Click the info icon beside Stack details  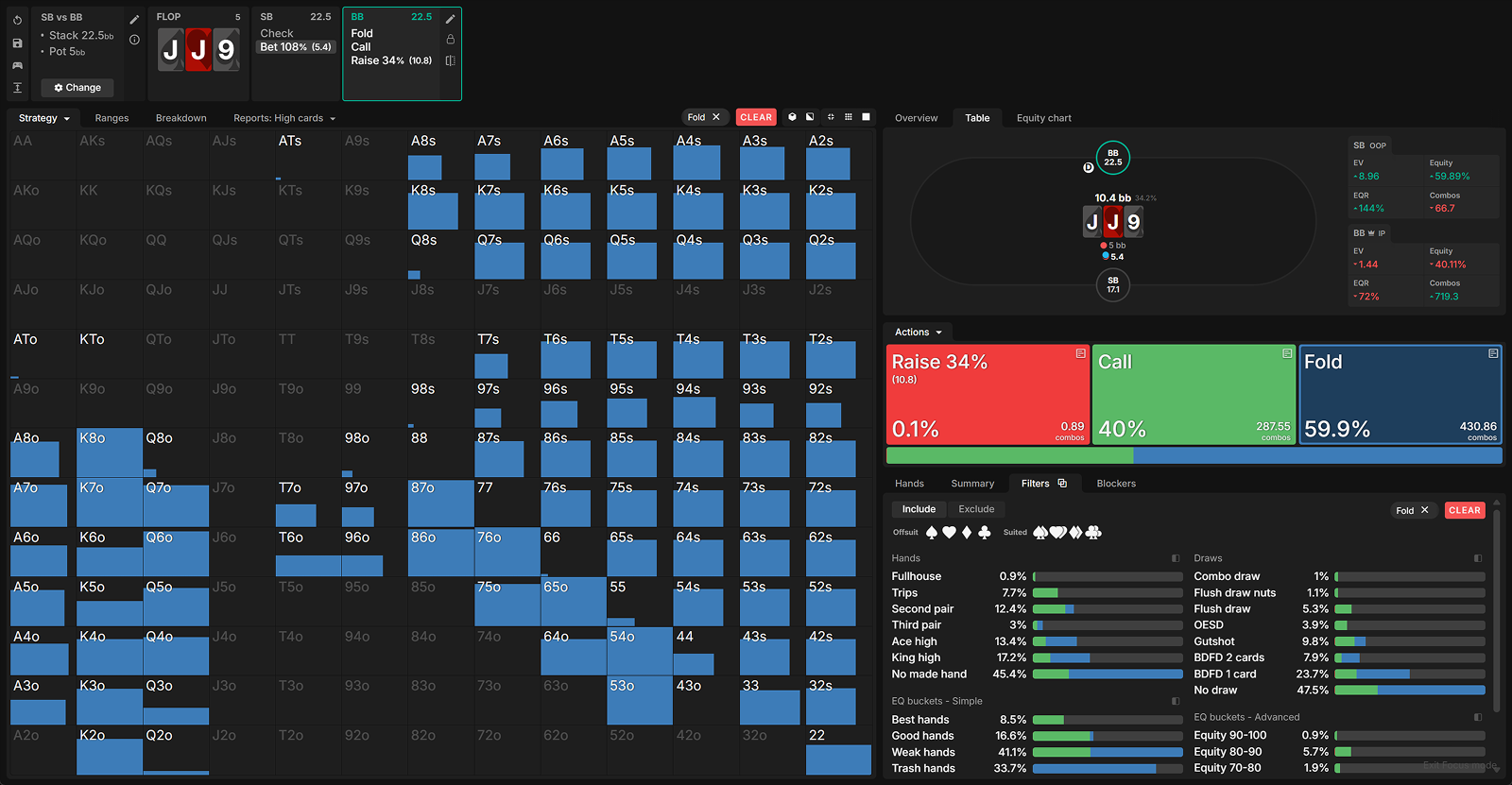click(134, 40)
